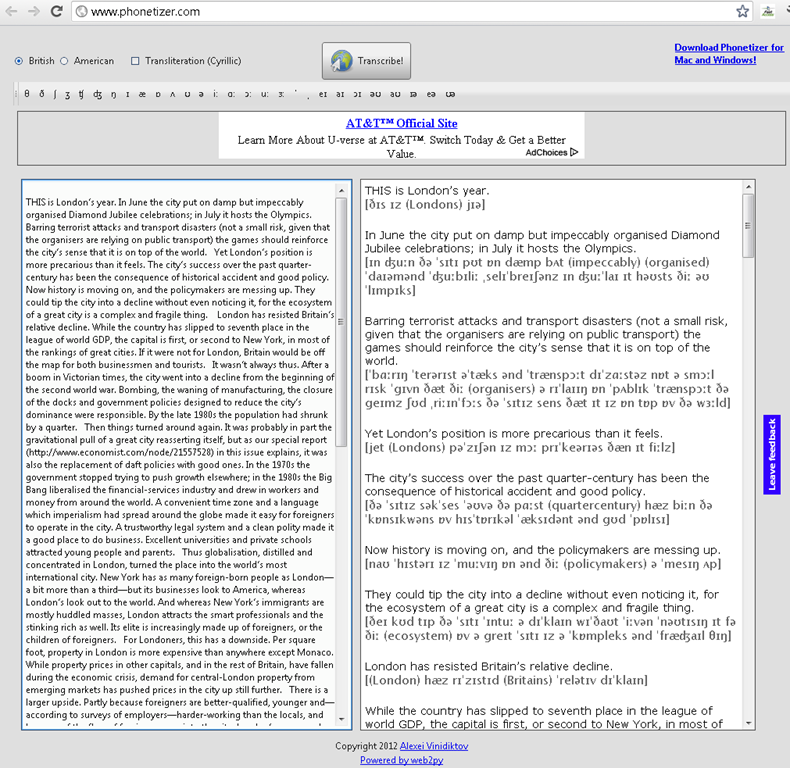The height and width of the screenshot is (768, 790).
Task: Click the Leave feedback side tab
Action: click(771, 455)
